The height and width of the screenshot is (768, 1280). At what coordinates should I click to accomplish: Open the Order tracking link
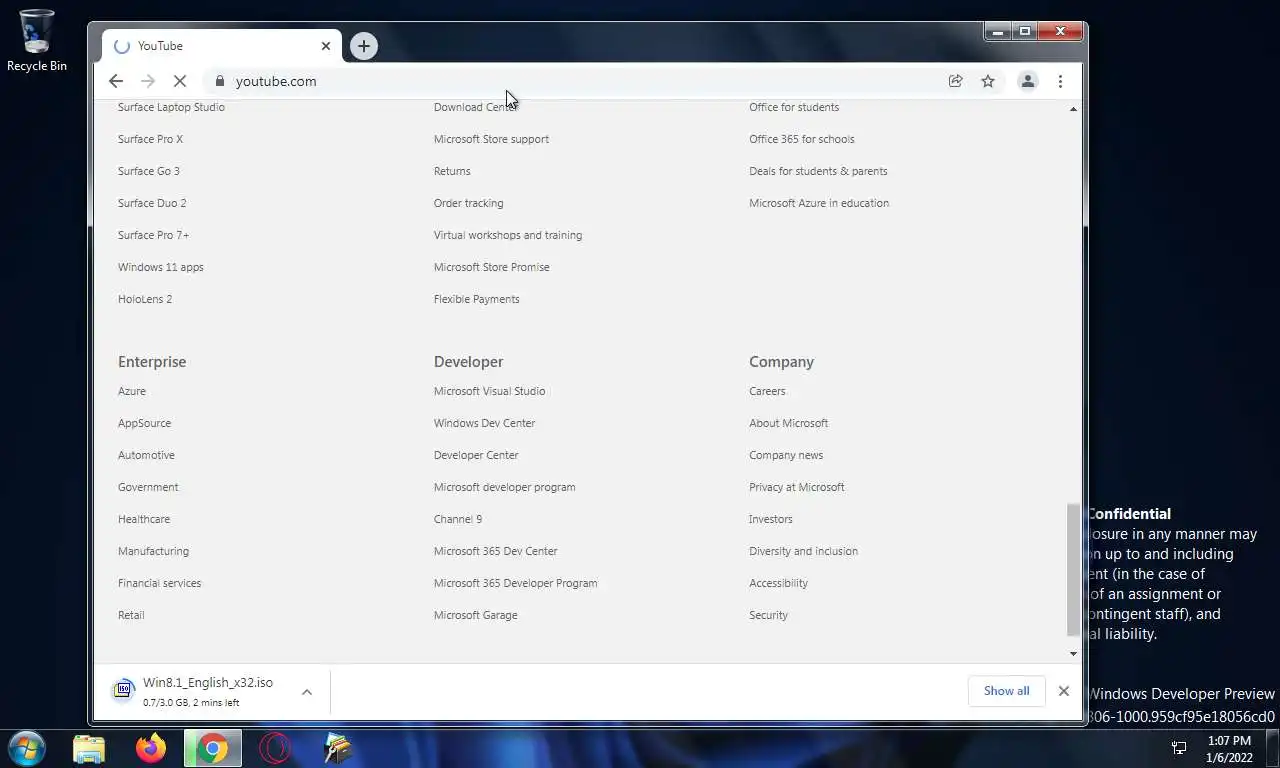468,203
